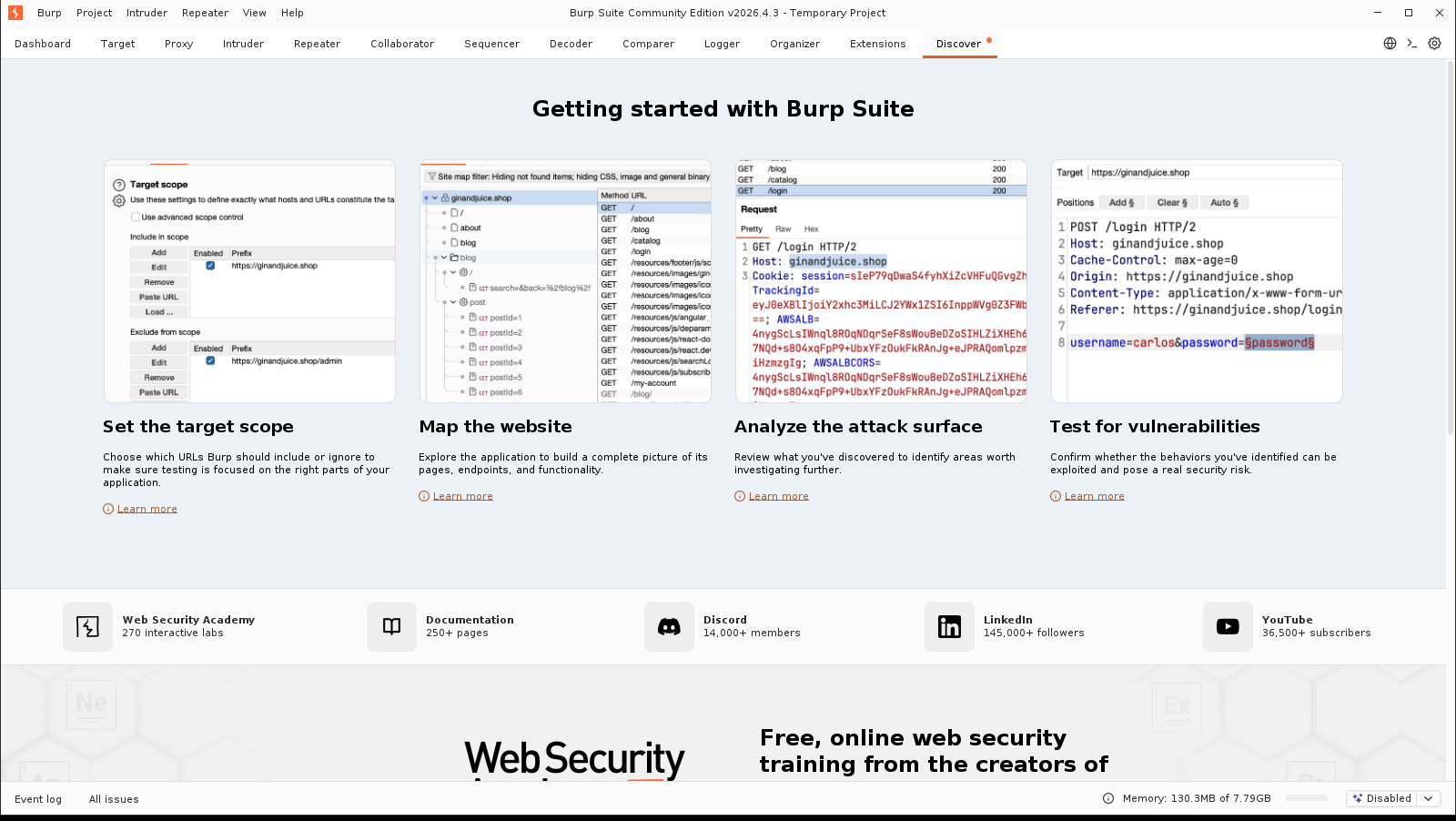Switch to the Logger tab

tap(722, 44)
